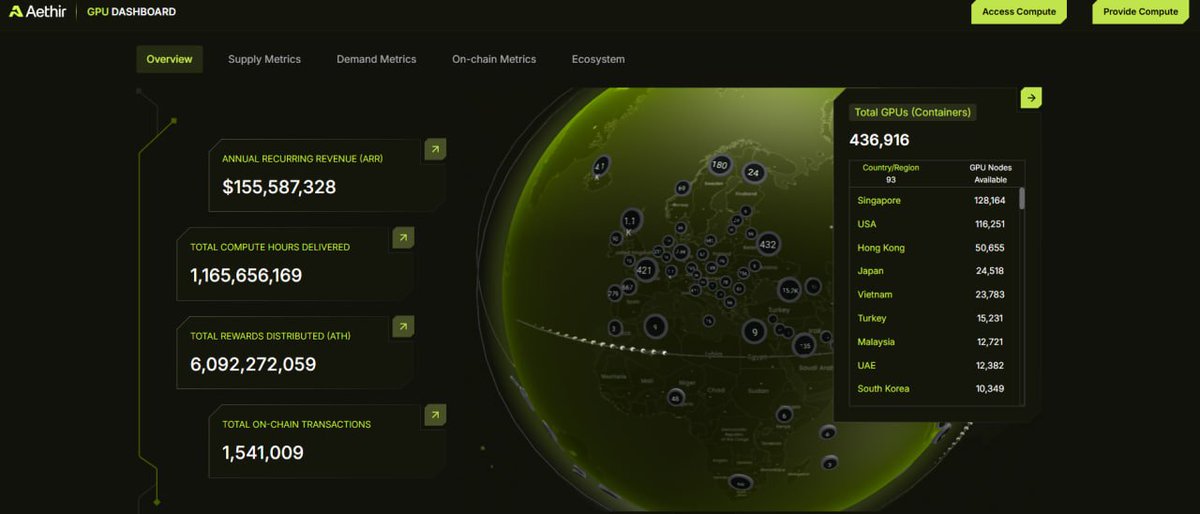Open the Total On-Chain Transactions arrow icon
The width and height of the screenshot is (1200, 514).
point(435,415)
